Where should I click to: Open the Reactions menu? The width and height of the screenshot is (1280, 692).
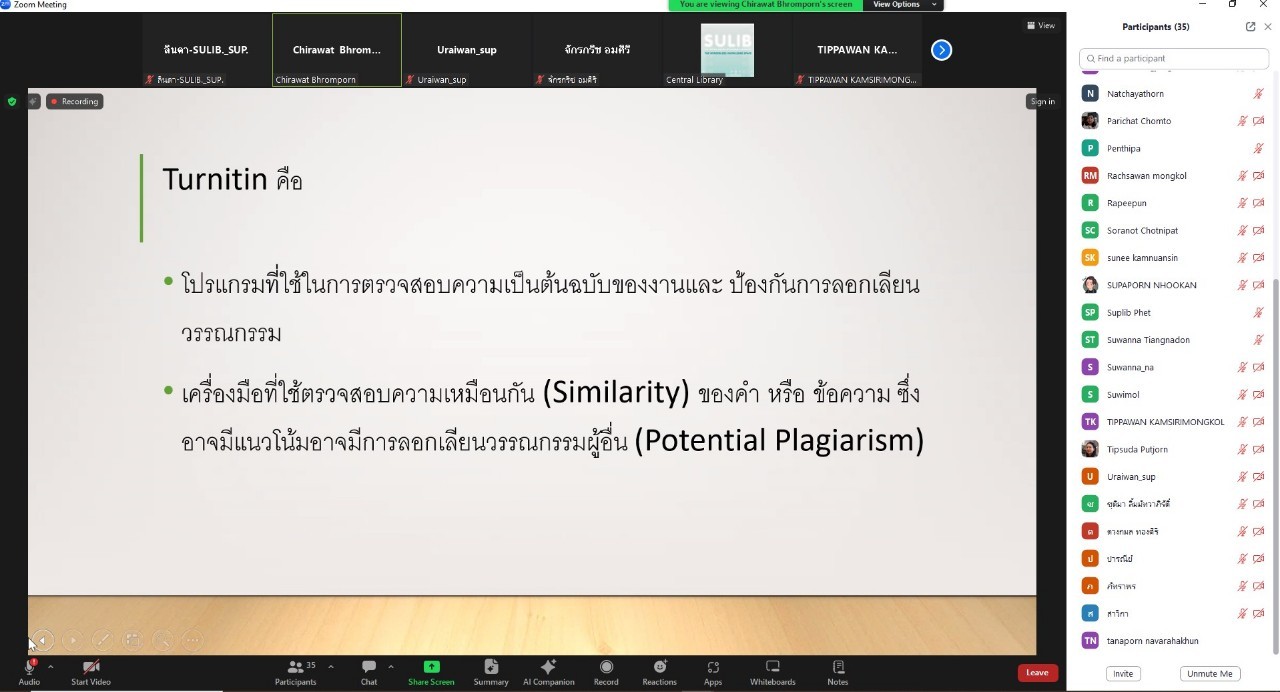coord(660,672)
